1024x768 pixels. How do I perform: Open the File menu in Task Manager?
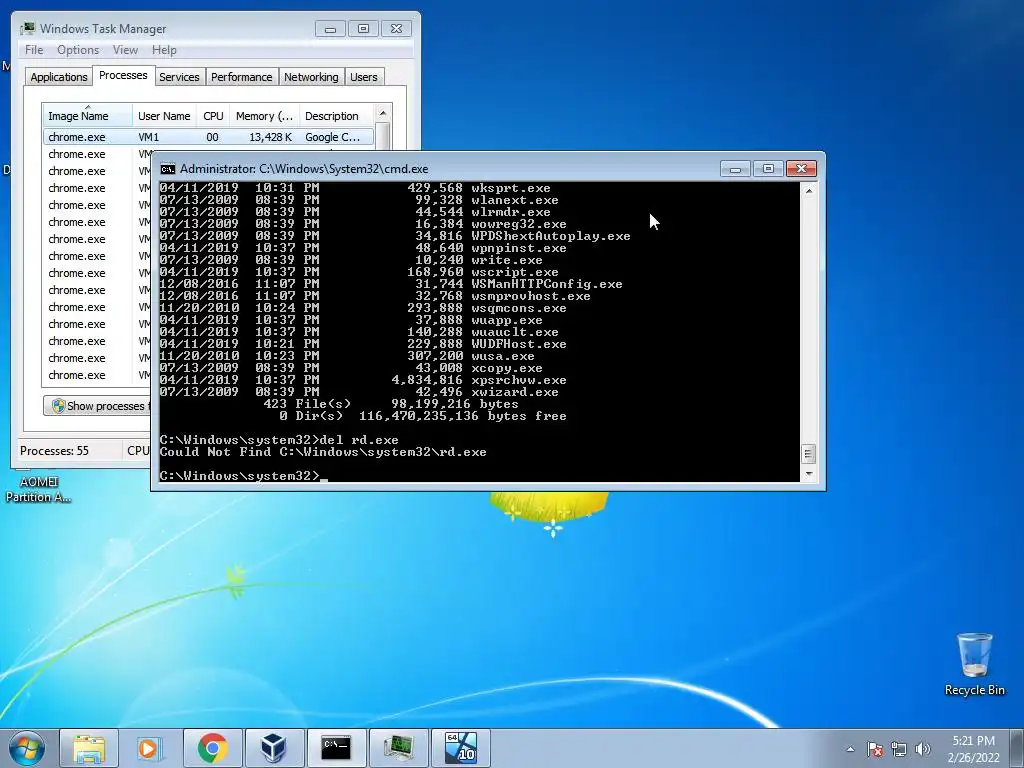(x=34, y=50)
